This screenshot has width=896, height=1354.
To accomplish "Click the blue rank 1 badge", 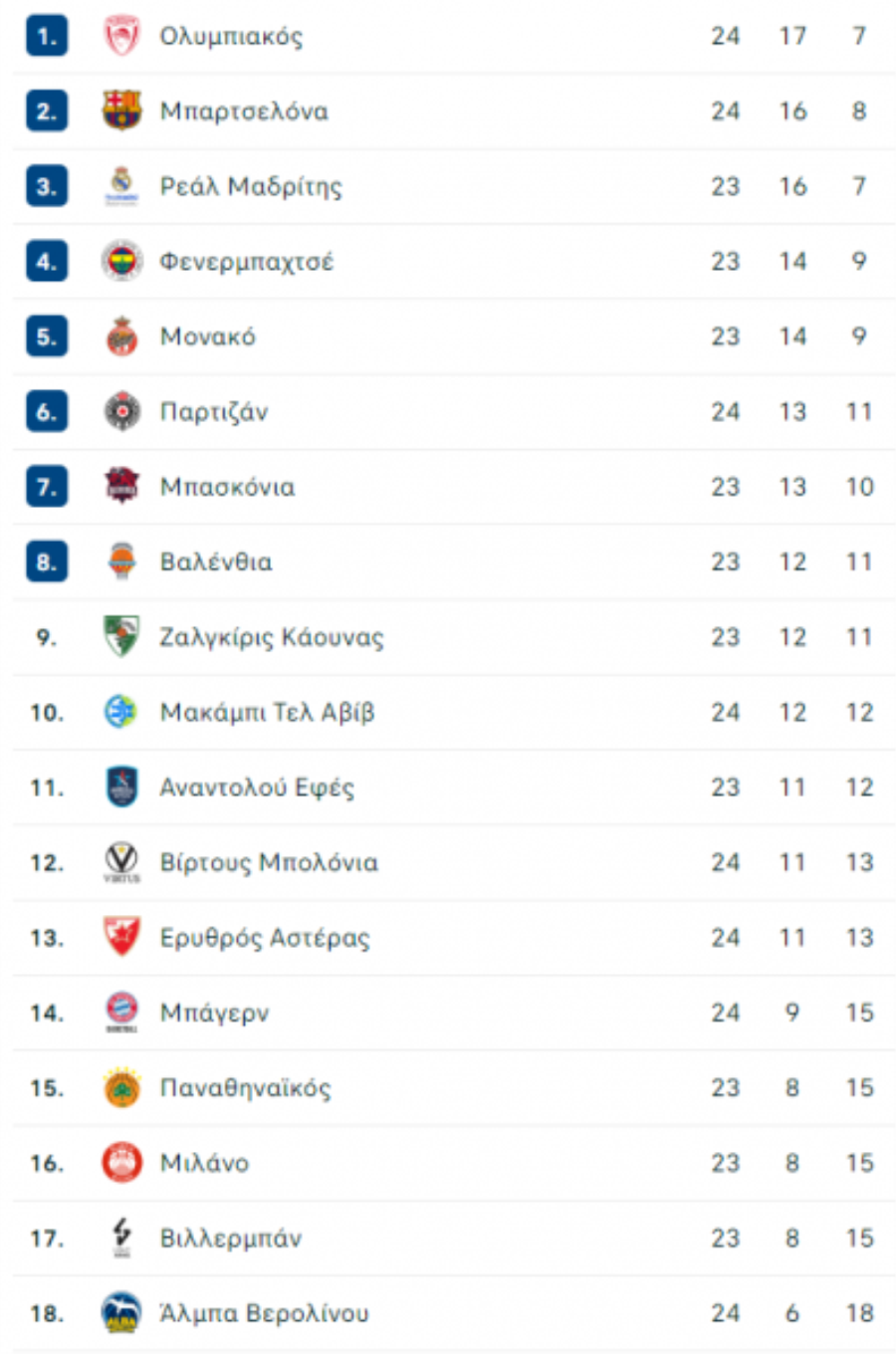I will (x=47, y=37).
